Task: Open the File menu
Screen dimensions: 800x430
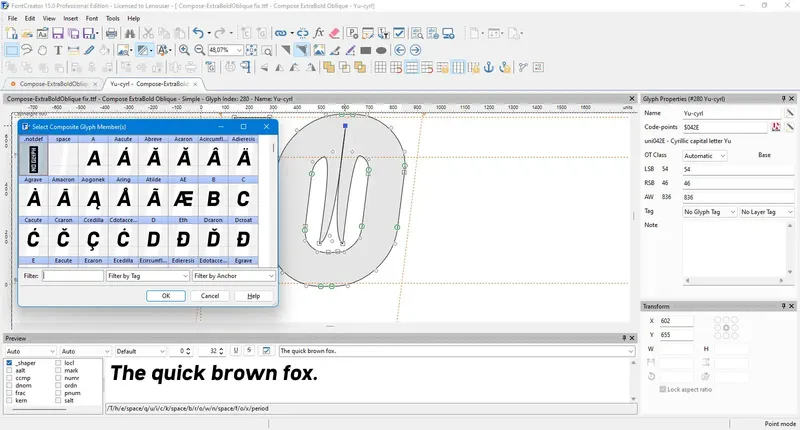Action: coord(12,18)
